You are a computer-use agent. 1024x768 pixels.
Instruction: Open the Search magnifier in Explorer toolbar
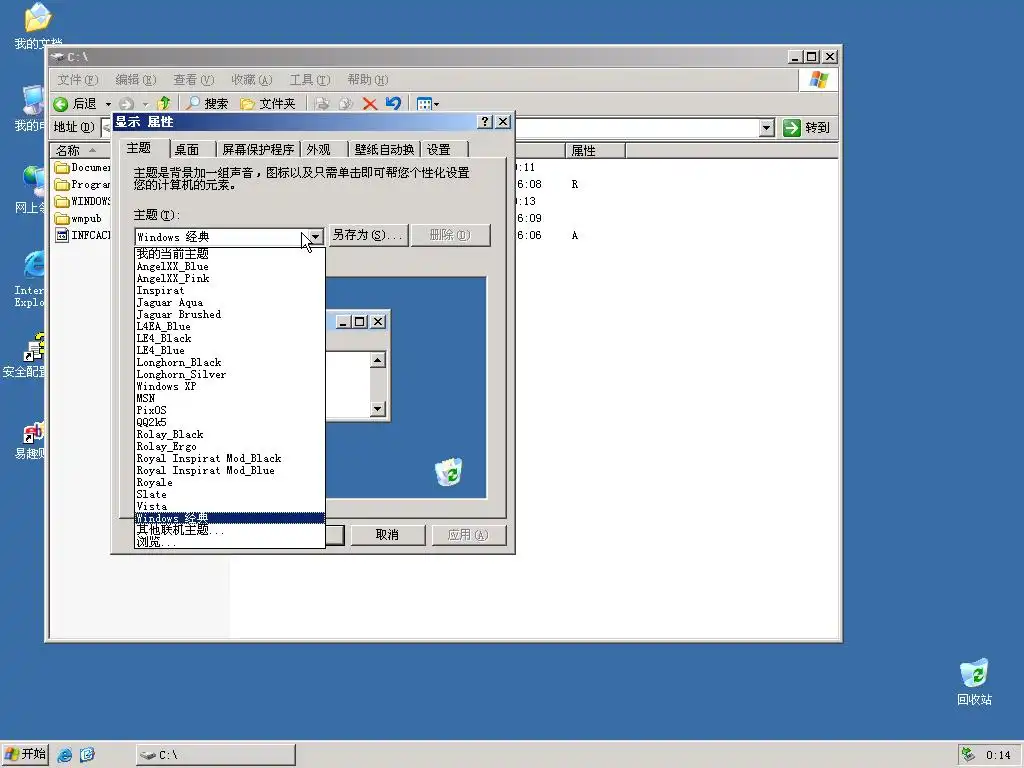[206, 103]
